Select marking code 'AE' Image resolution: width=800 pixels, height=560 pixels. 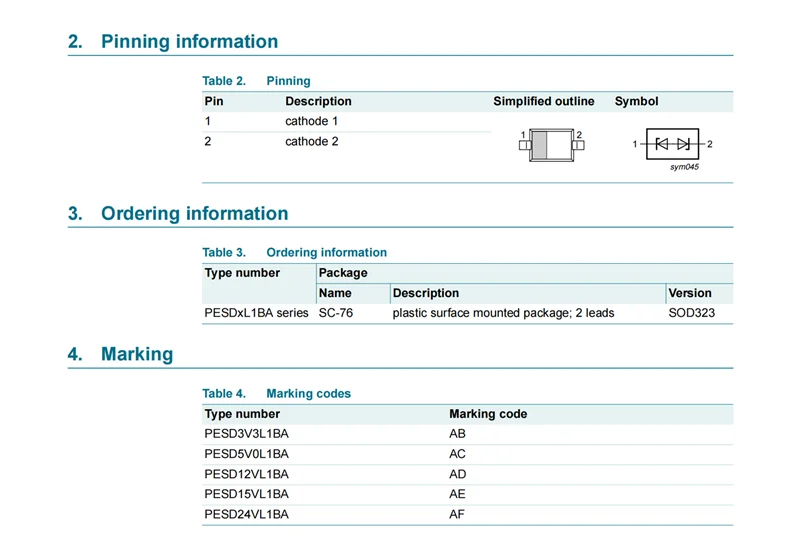457,494
